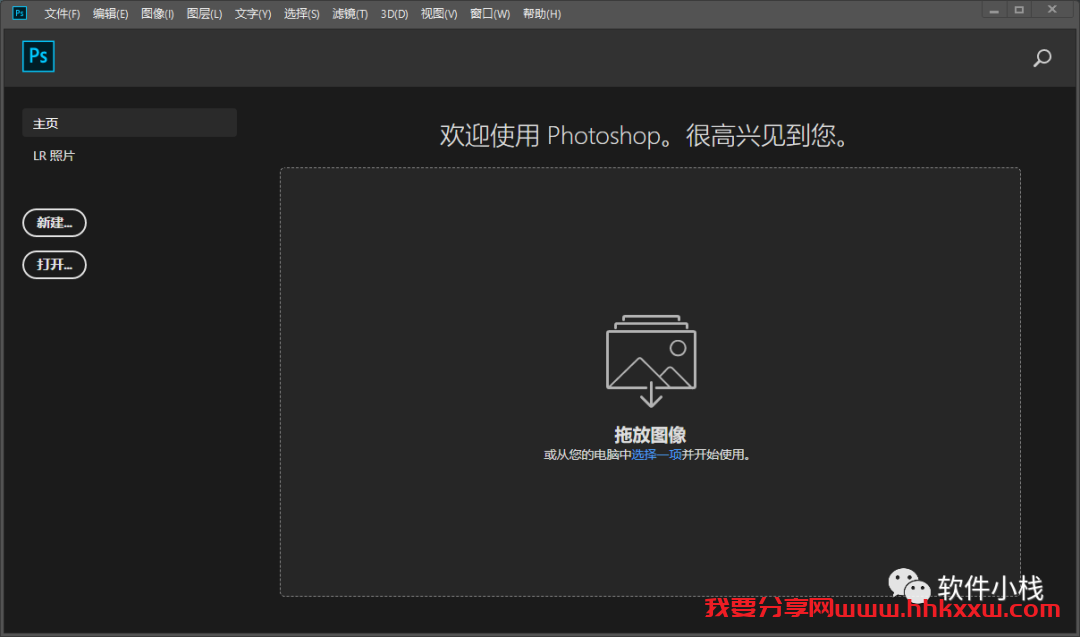The height and width of the screenshot is (637, 1080).
Task: Minimize the Photoshop window
Action: (x=993, y=10)
